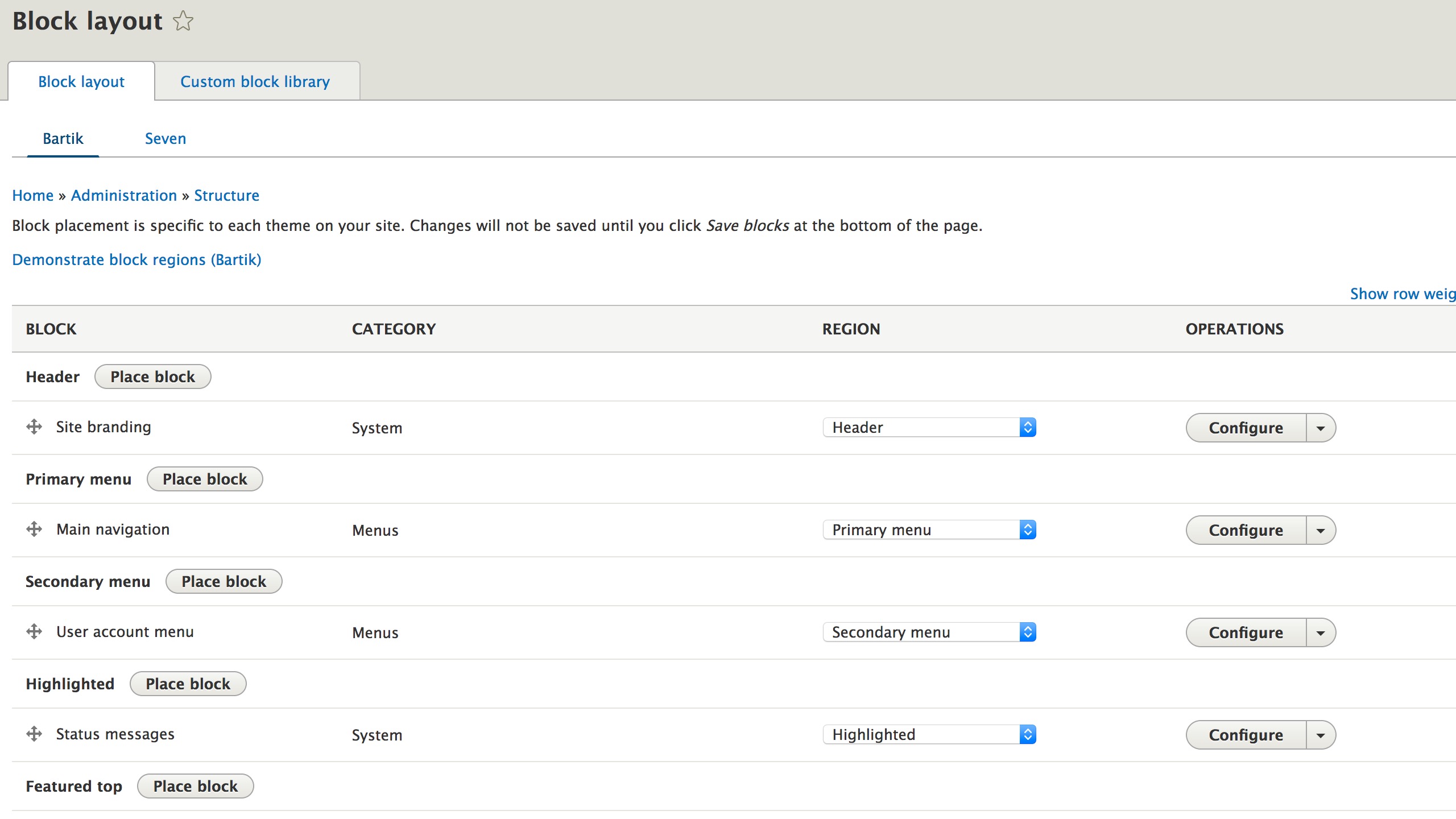
Task: Select the Bartik theme tab
Action: tap(63, 138)
